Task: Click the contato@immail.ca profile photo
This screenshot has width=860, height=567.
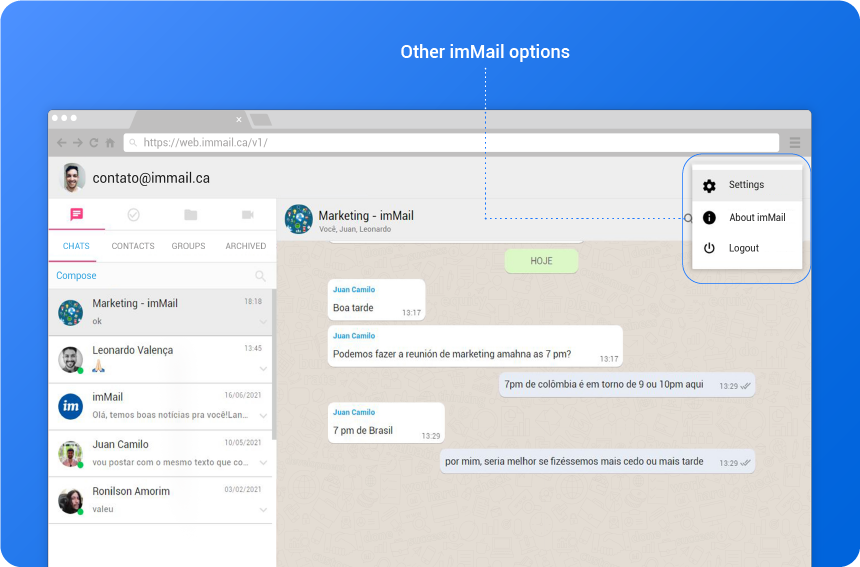Action: click(72, 178)
